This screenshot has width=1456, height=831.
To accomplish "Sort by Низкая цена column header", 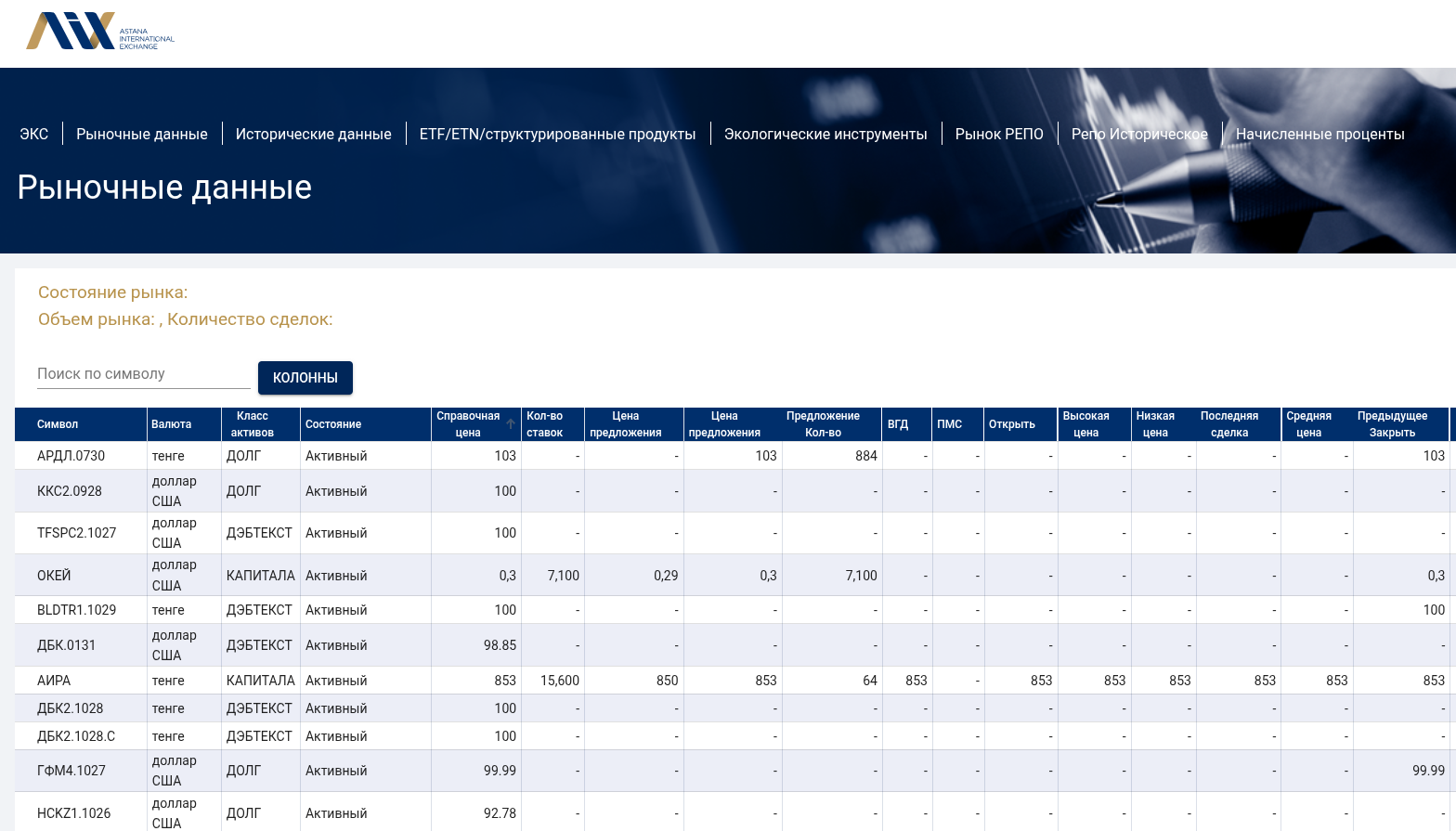I will pos(1155,424).
